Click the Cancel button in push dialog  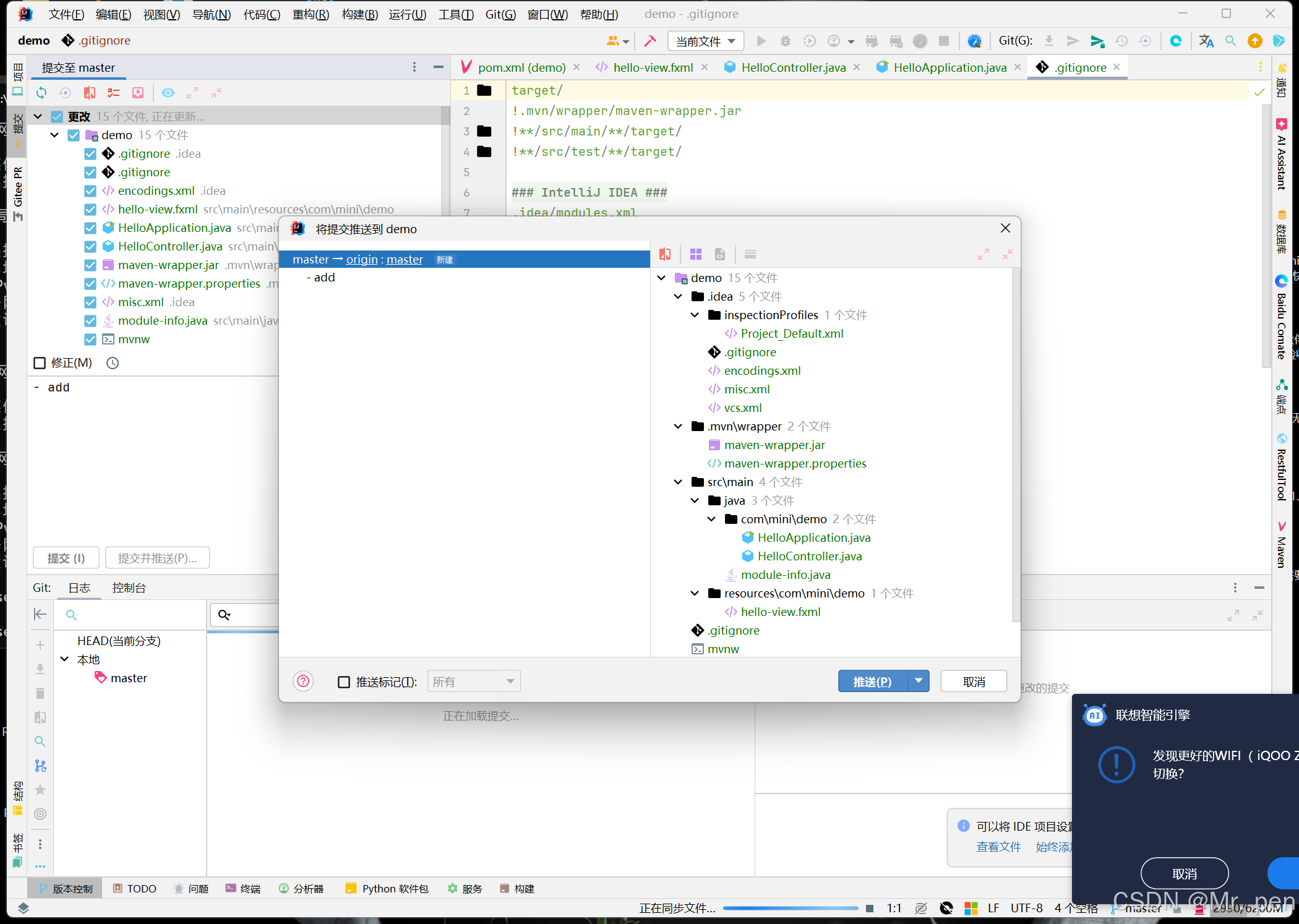[x=973, y=682]
